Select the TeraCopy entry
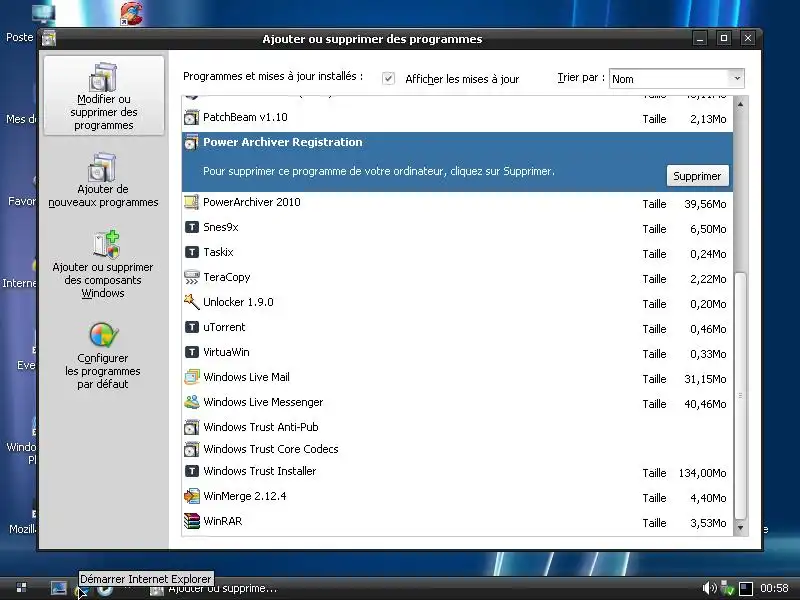The width and height of the screenshot is (800, 600). point(457,278)
